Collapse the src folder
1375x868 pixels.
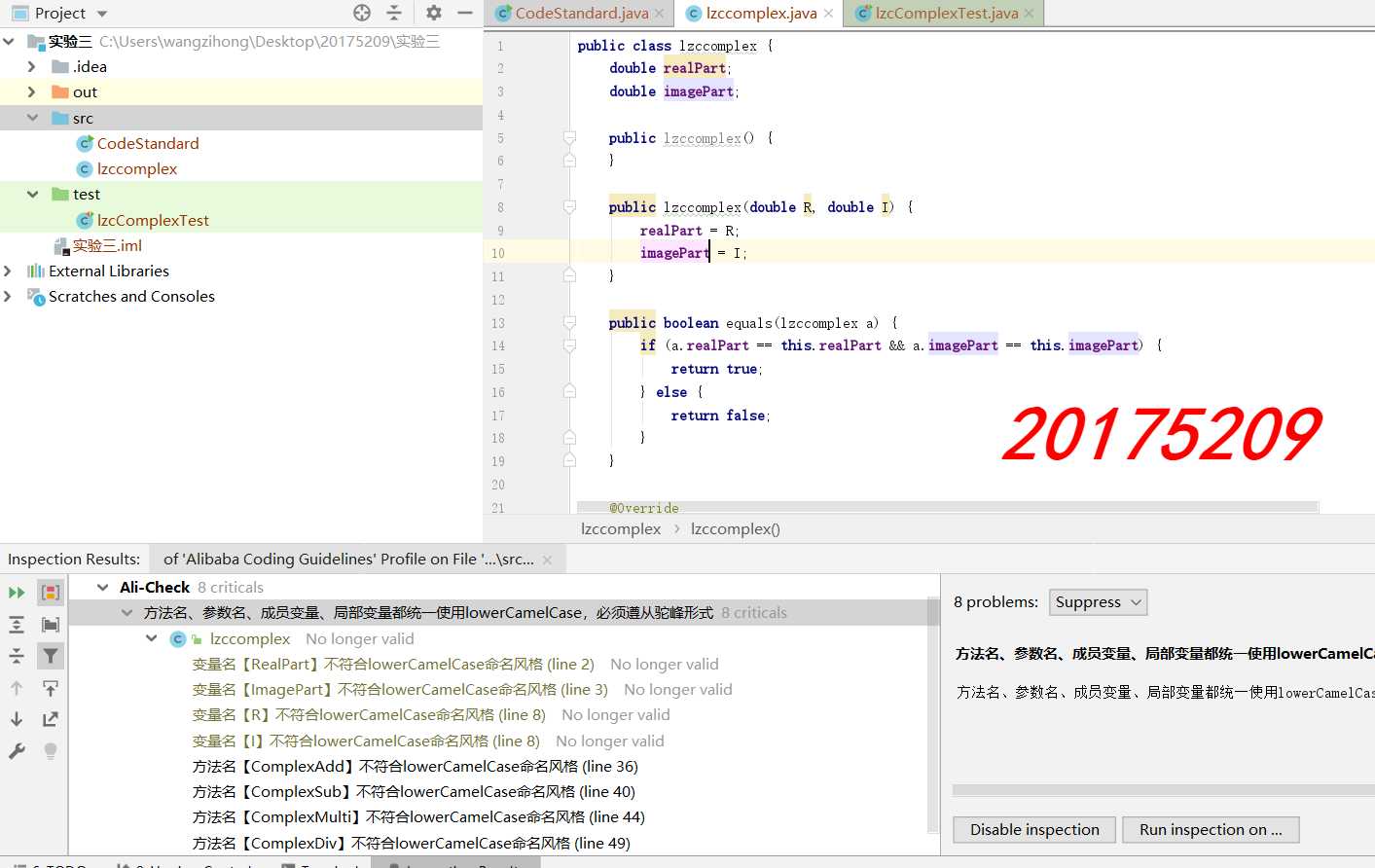click(x=32, y=118)
